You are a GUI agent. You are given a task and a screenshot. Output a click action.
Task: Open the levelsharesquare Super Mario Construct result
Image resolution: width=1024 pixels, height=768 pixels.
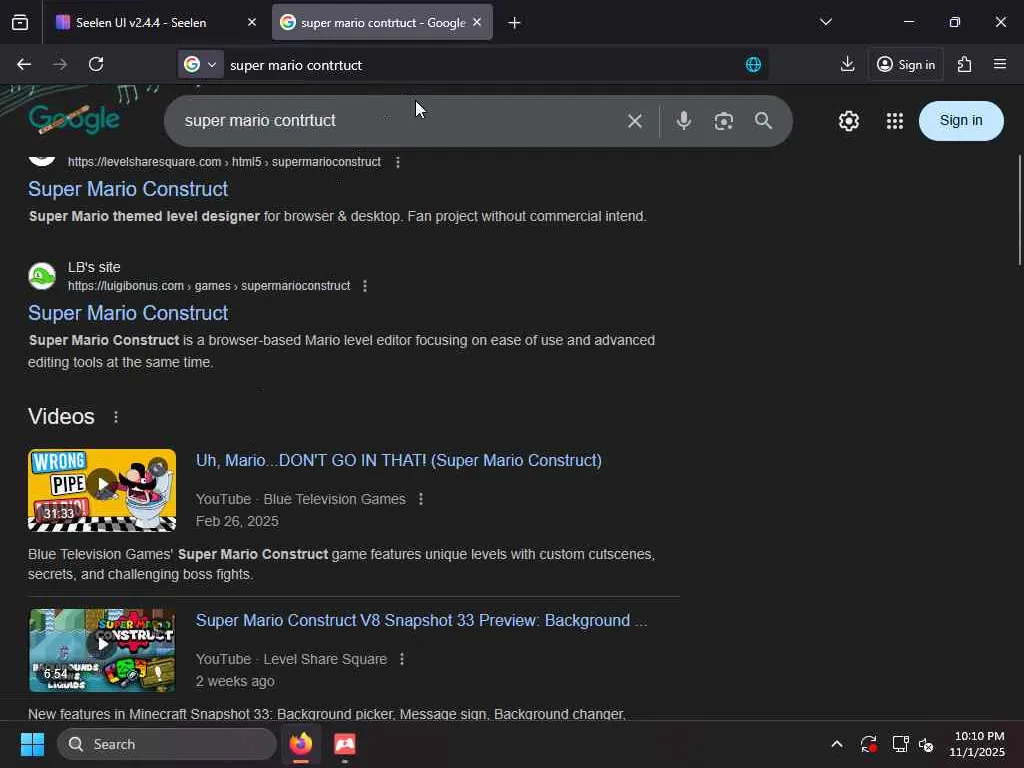point(128,189)
